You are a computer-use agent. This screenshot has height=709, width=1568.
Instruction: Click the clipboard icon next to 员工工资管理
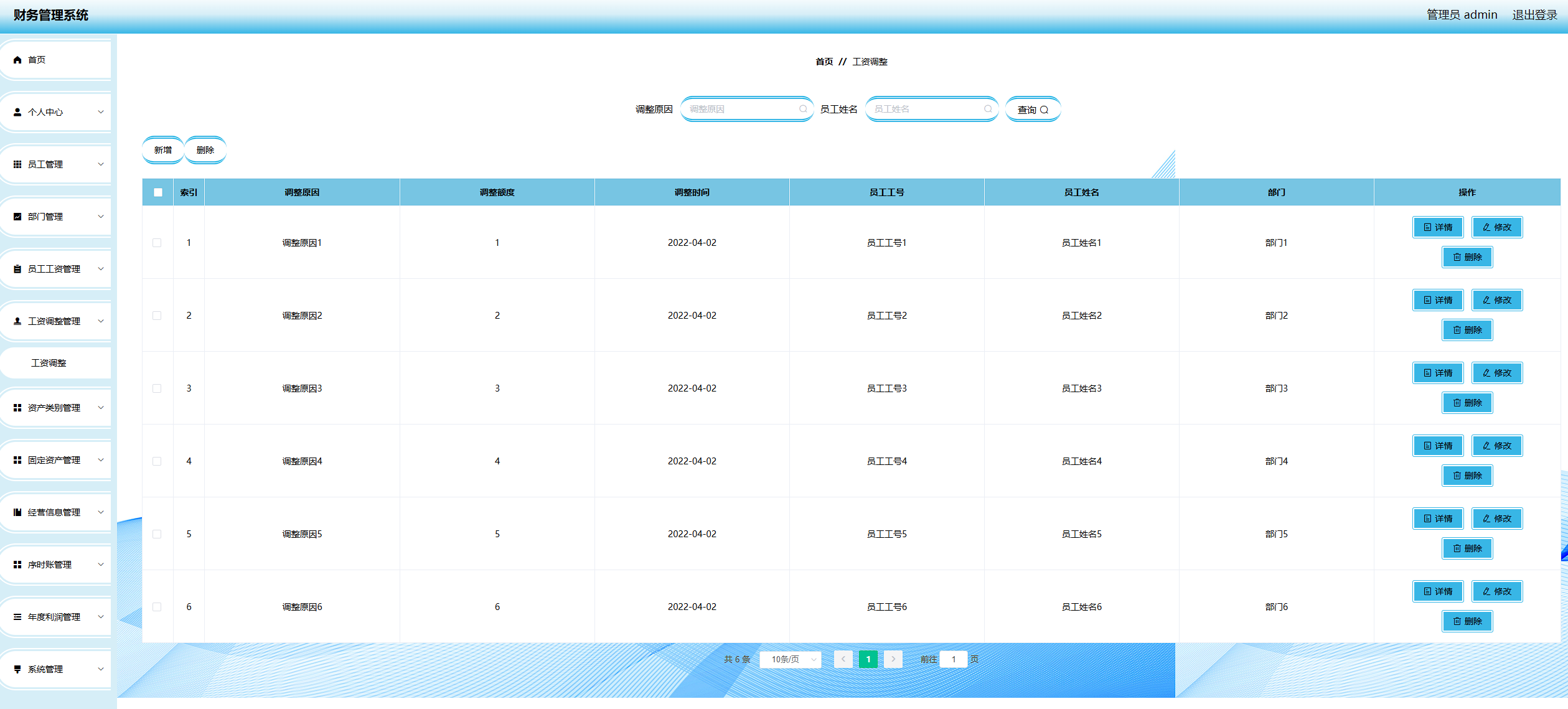coord(17,269)
